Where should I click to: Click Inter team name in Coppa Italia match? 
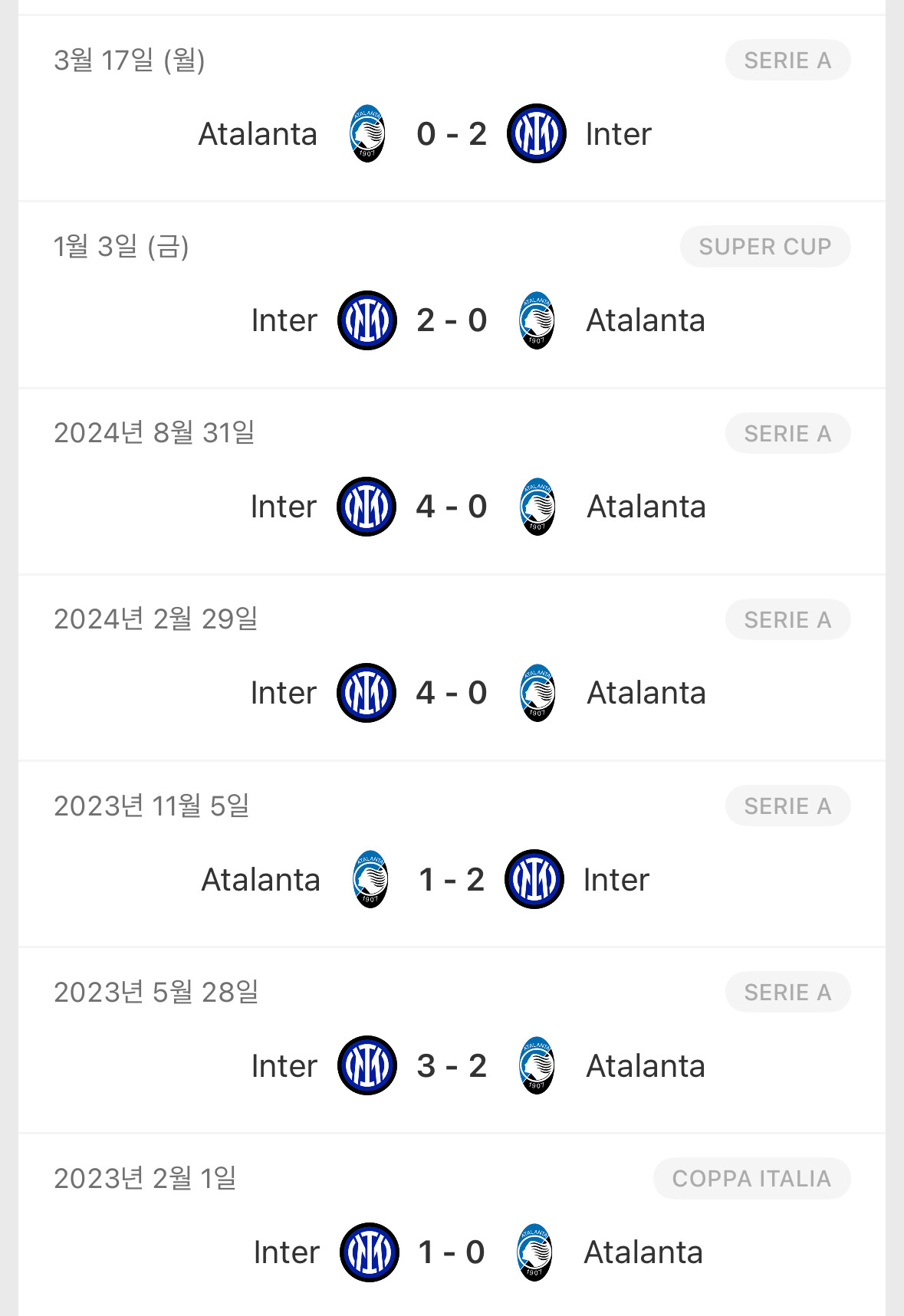pyautogui.click(x=286, y=1252)
